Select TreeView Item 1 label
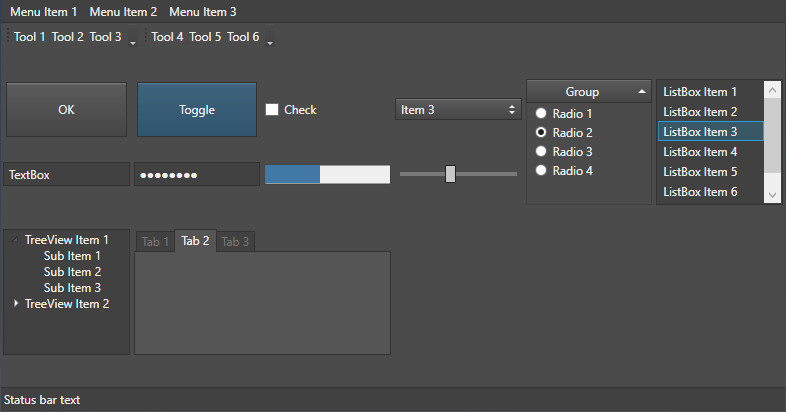Screen dimensions: 786x412 [x=67, y=240]
